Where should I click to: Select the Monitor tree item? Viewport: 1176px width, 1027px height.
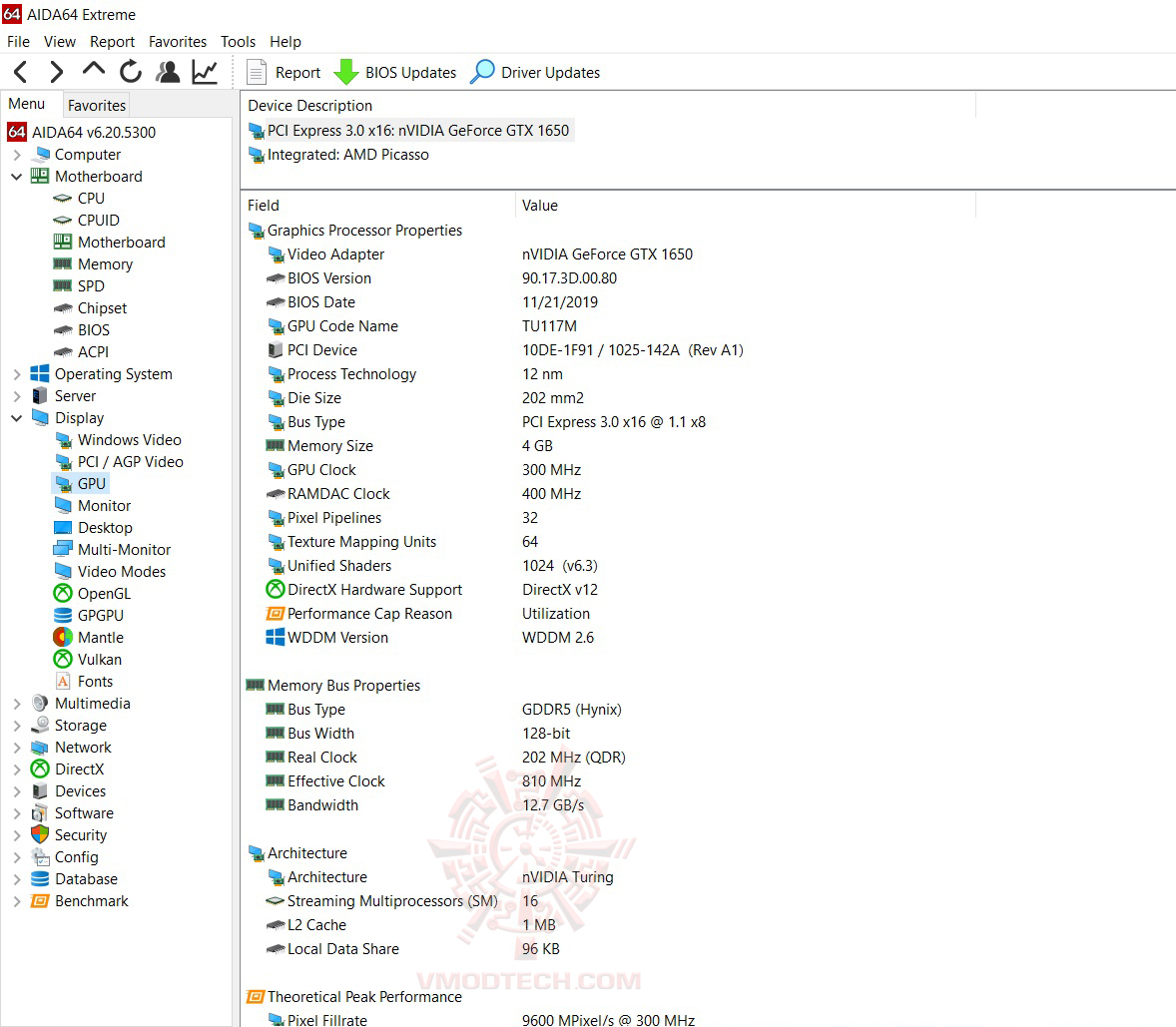[104, 505]
